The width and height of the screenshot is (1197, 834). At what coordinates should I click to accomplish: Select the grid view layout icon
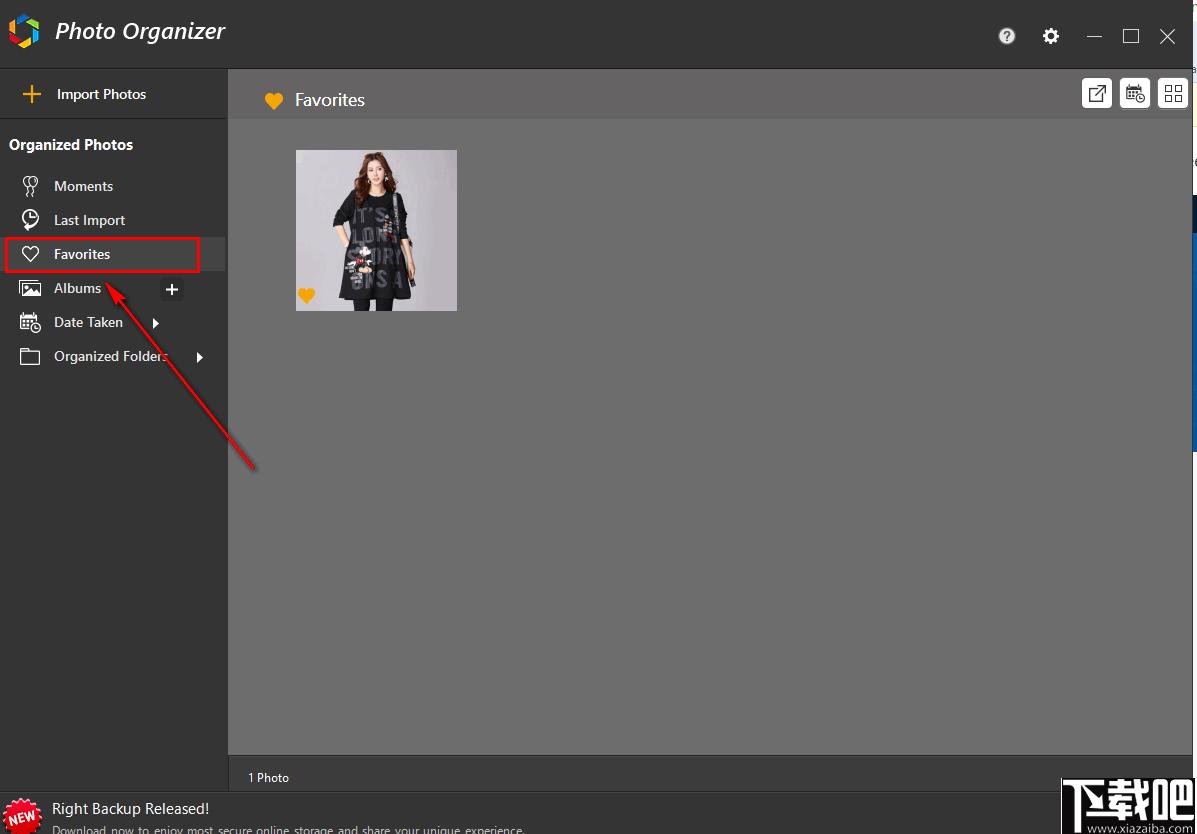click(1173, 94)
